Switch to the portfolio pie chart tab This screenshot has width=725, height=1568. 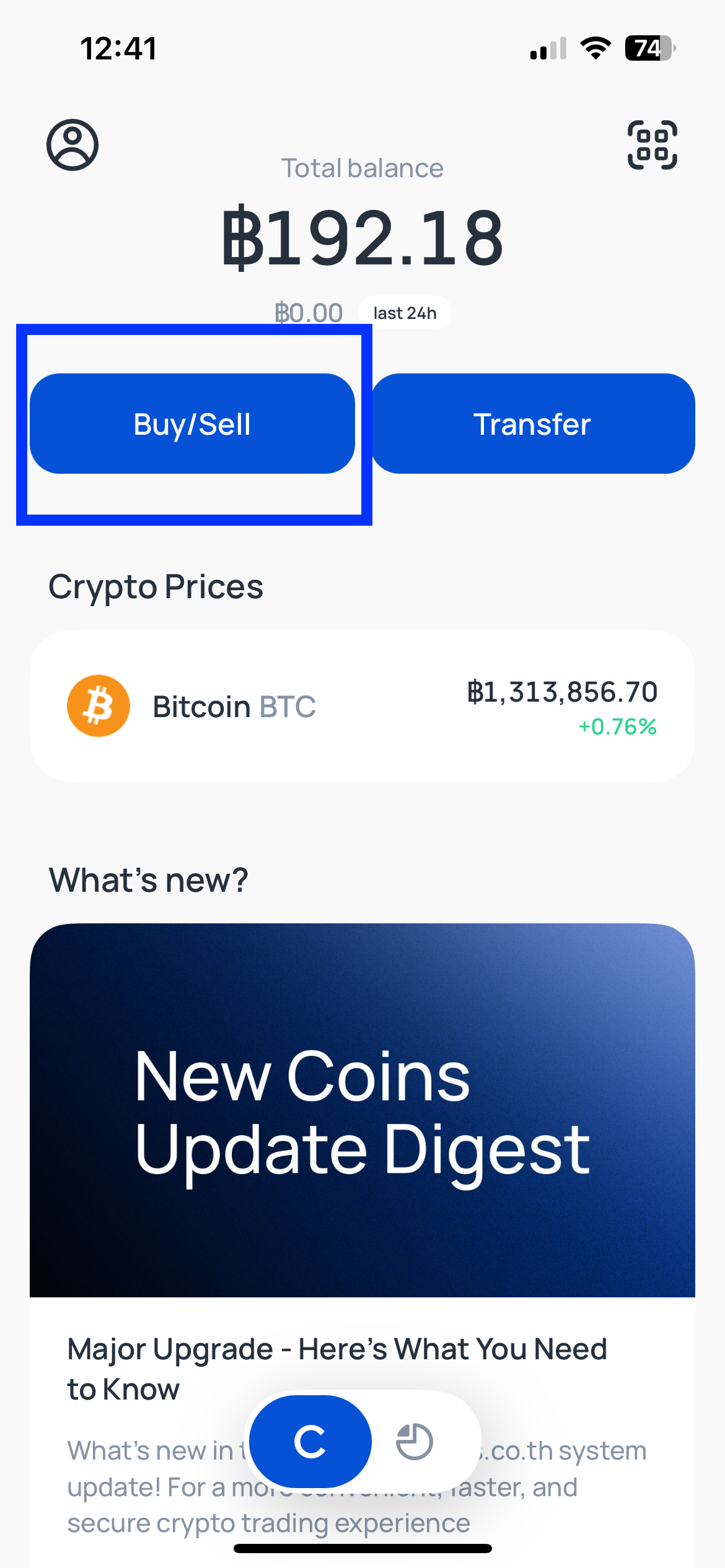pyautogui.click(x=415, y=1442)
